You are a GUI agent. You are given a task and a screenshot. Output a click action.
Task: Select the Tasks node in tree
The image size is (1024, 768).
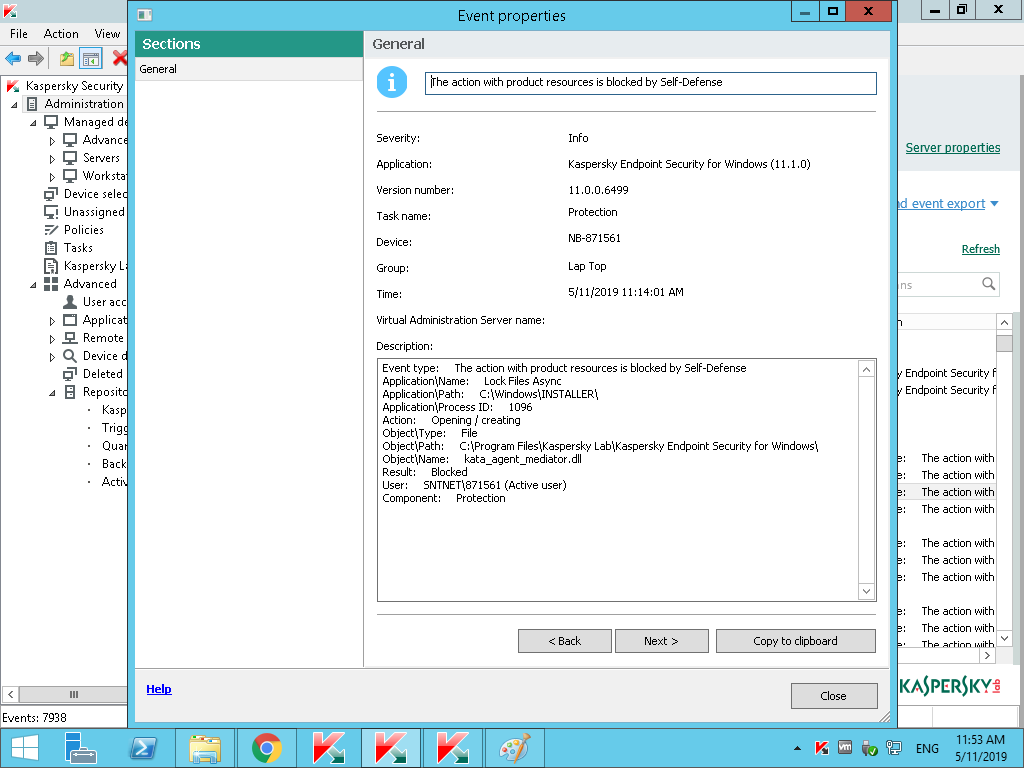point(78,248)
